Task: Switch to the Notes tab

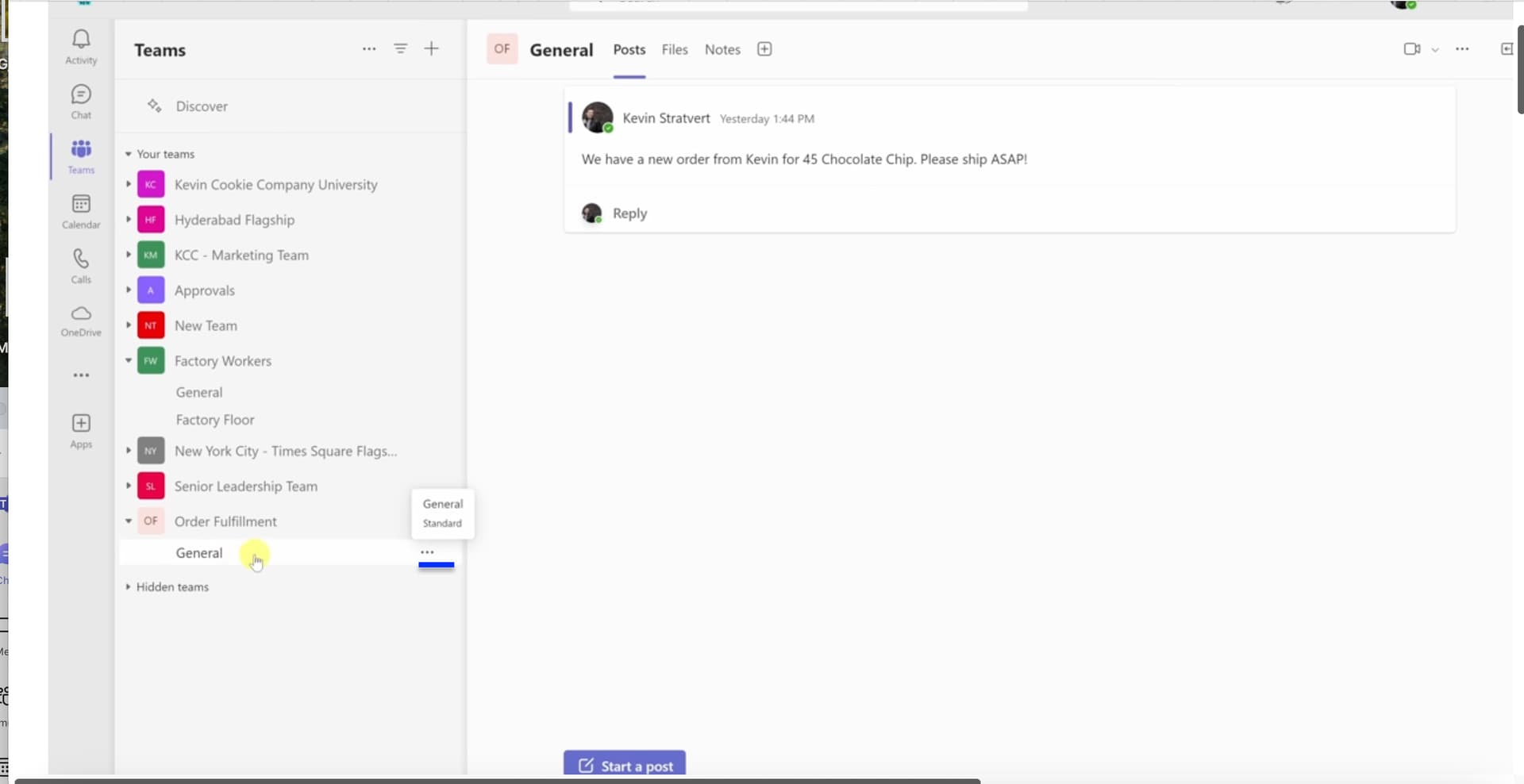Action: click(x=722, y=49)
